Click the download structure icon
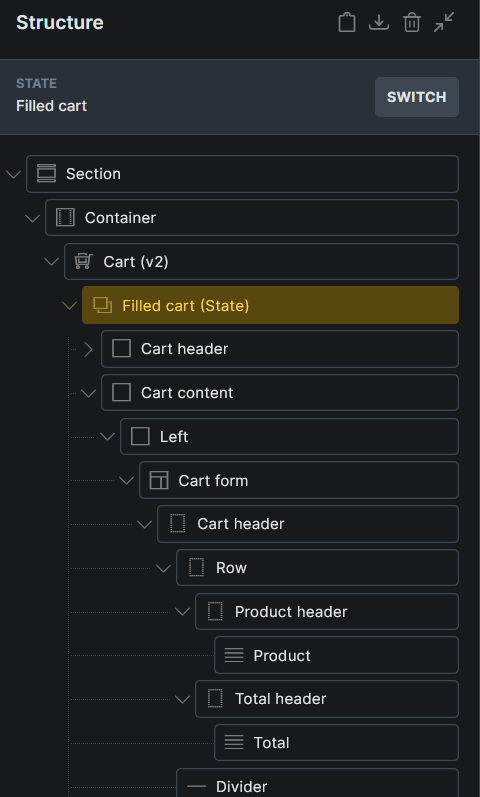 click(x=379, y=22)
